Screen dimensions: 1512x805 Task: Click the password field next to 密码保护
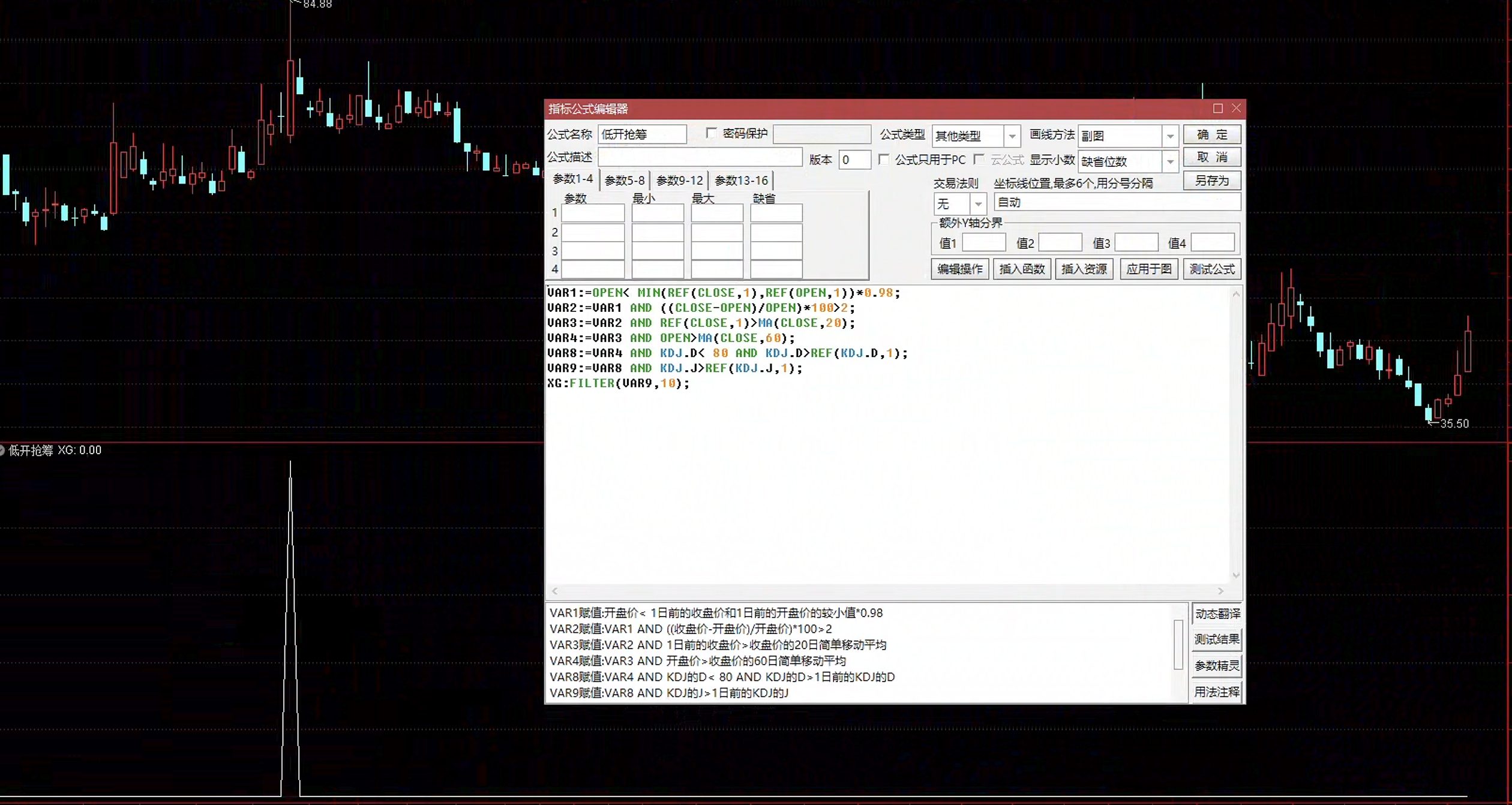coord(822,134)
